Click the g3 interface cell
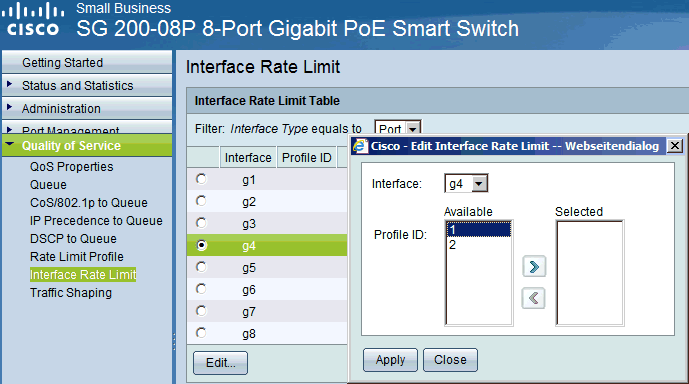 (249, 224)
